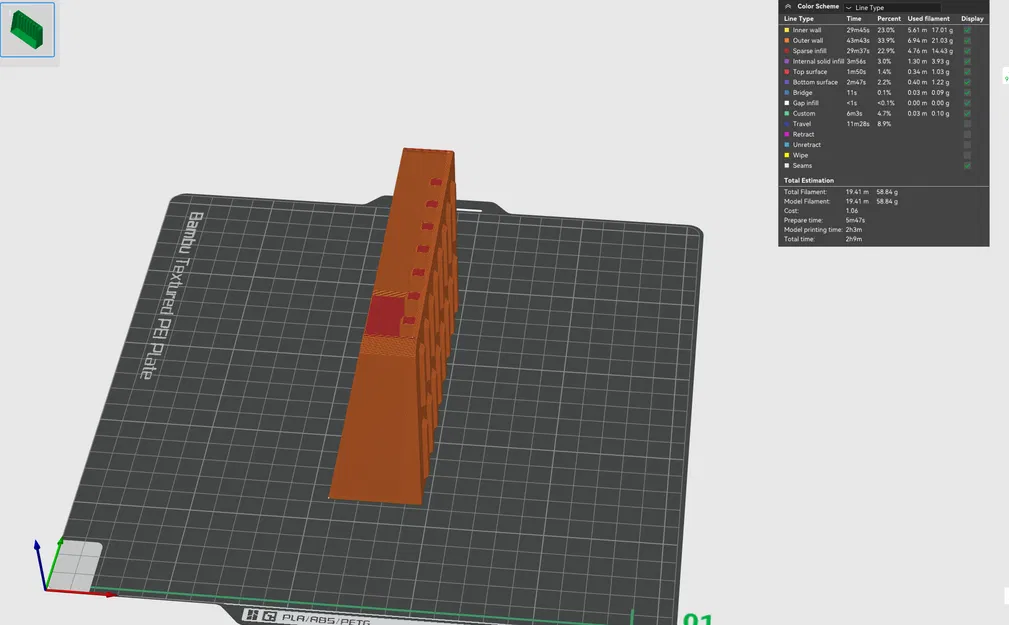Click the red Top surface swatch
Screen dimensions: 1009x625
[786, 72]
